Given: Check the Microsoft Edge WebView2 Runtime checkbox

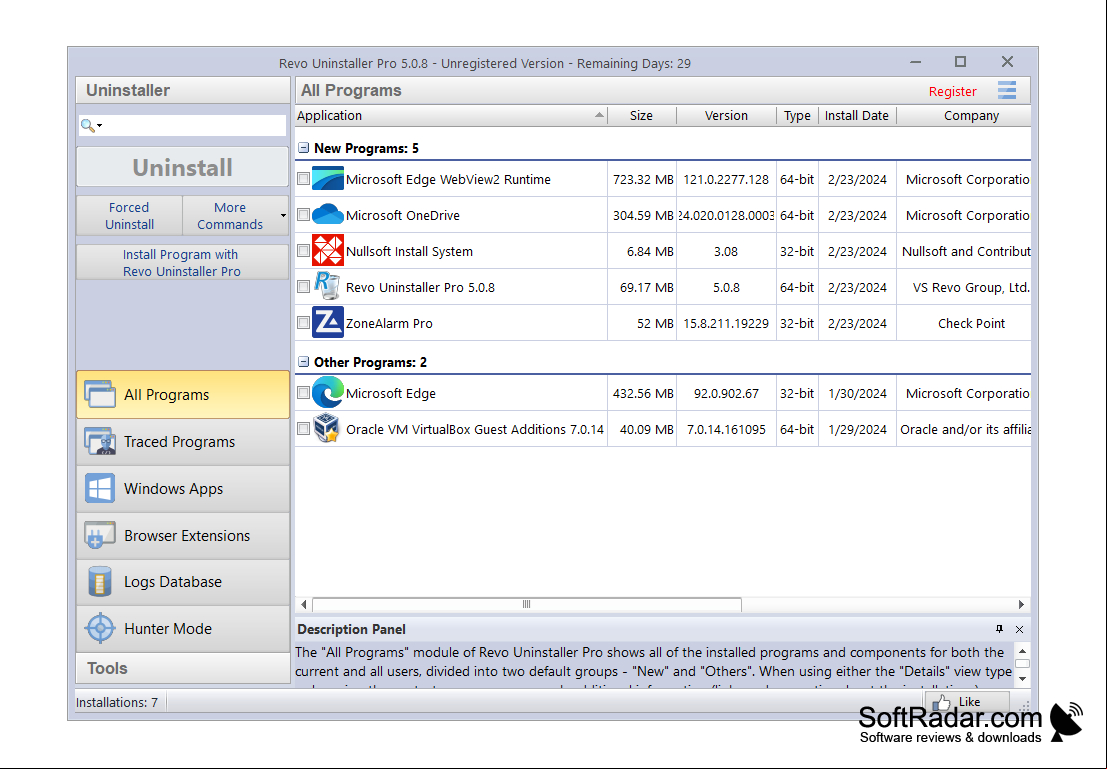Looking at the screenshot, I should click(304, 179).
